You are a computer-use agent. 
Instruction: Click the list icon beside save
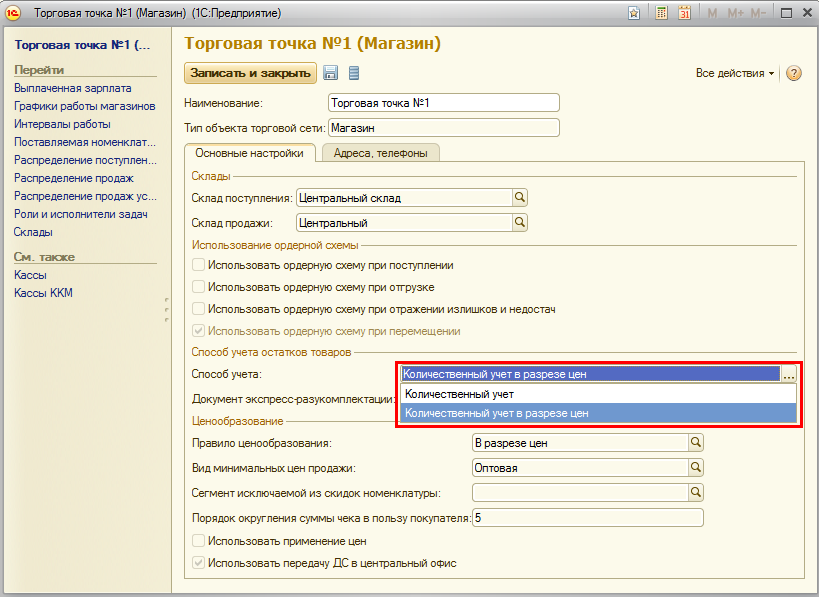pos(353,73)
